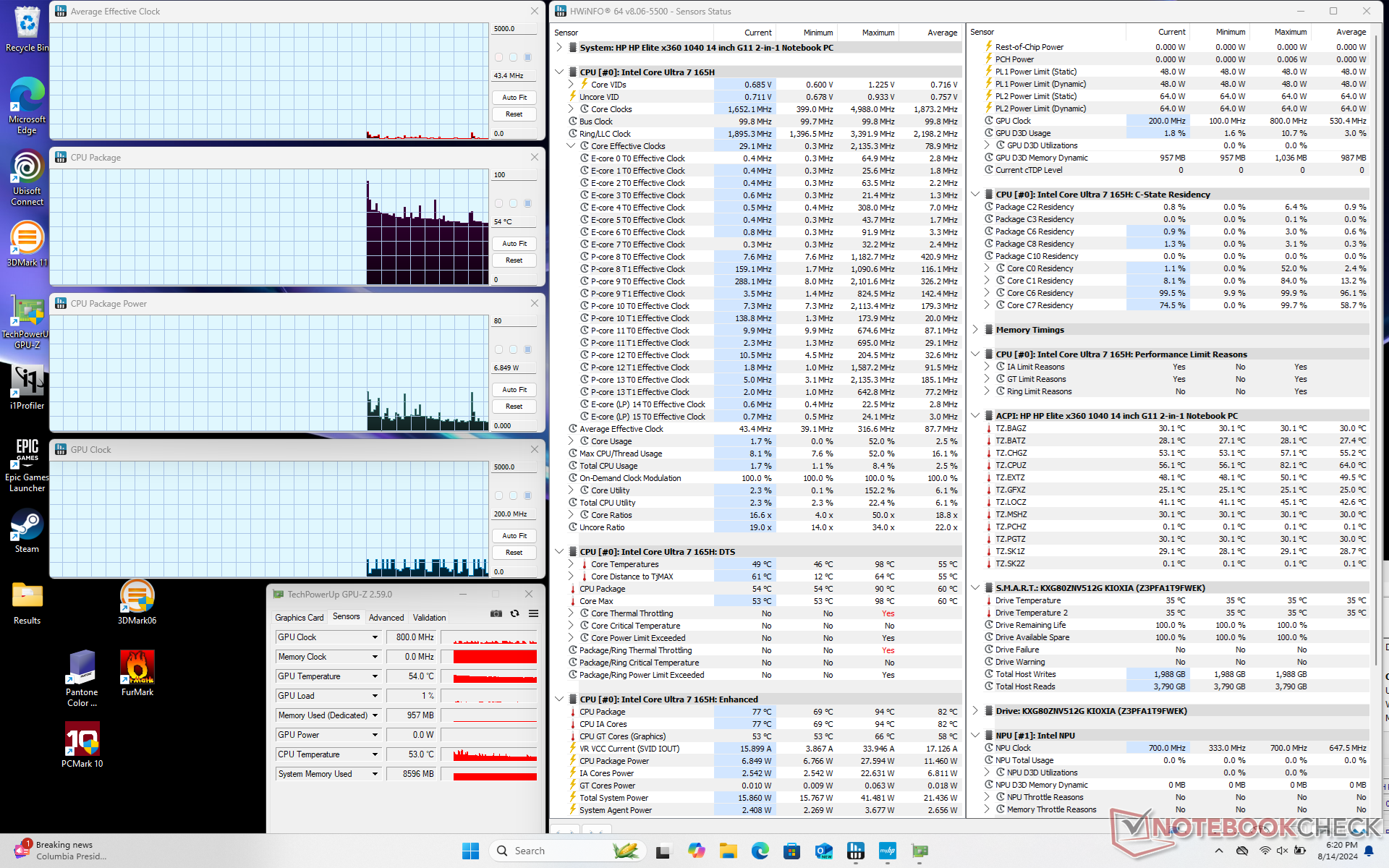Open Pantone Color desktop shortcut
The image size is (1389, 868).
[x=82, y=678]
